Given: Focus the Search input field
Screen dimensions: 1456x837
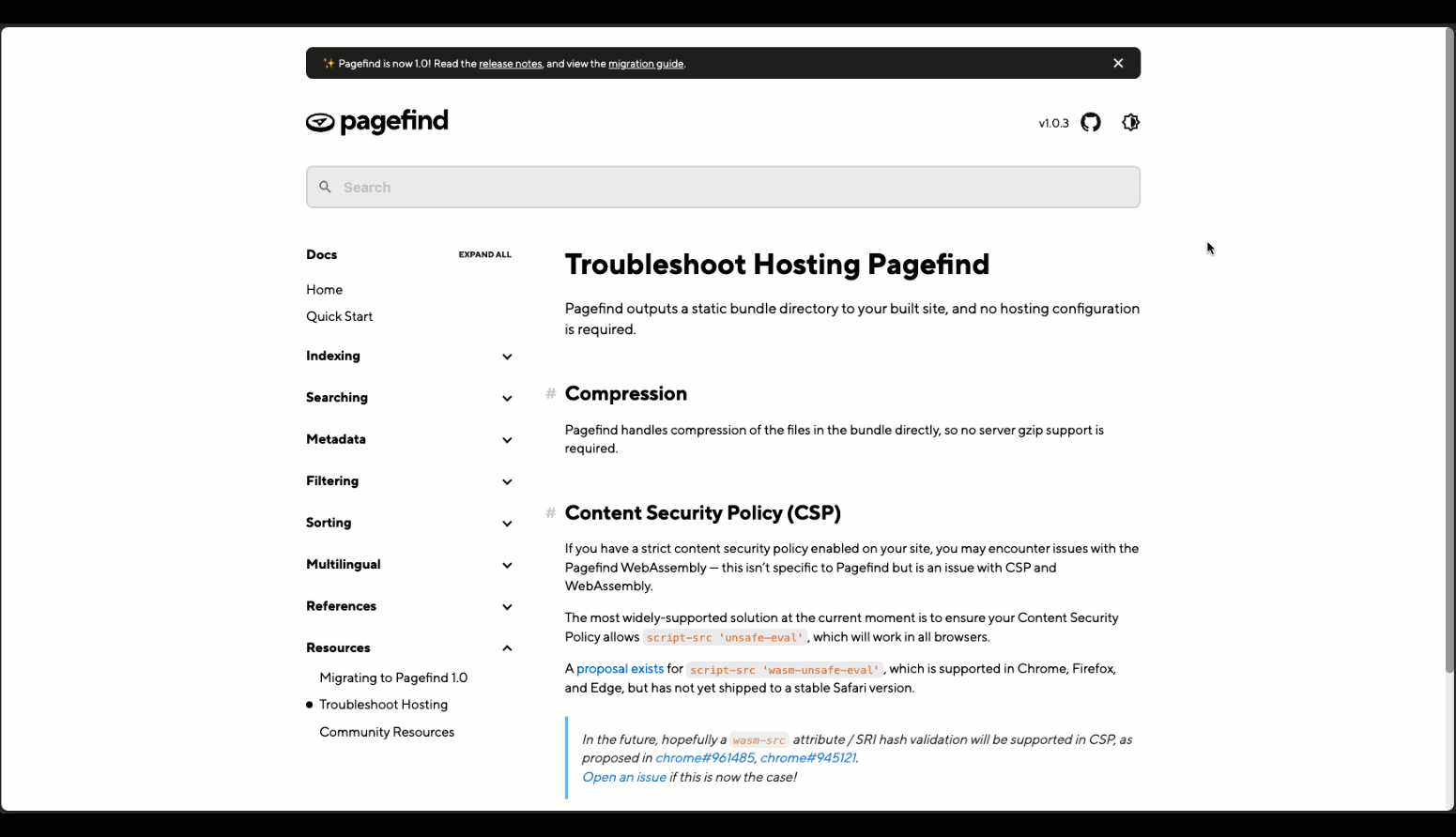Looking at the screenshot, I should coord(723,187).
